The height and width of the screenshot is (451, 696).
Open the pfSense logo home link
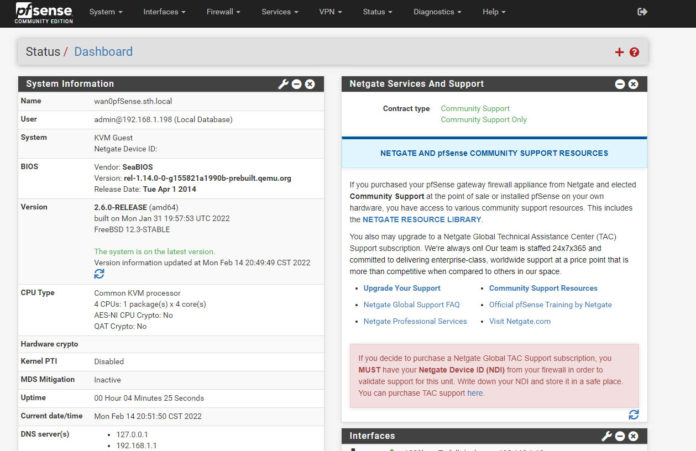(44, 13)
